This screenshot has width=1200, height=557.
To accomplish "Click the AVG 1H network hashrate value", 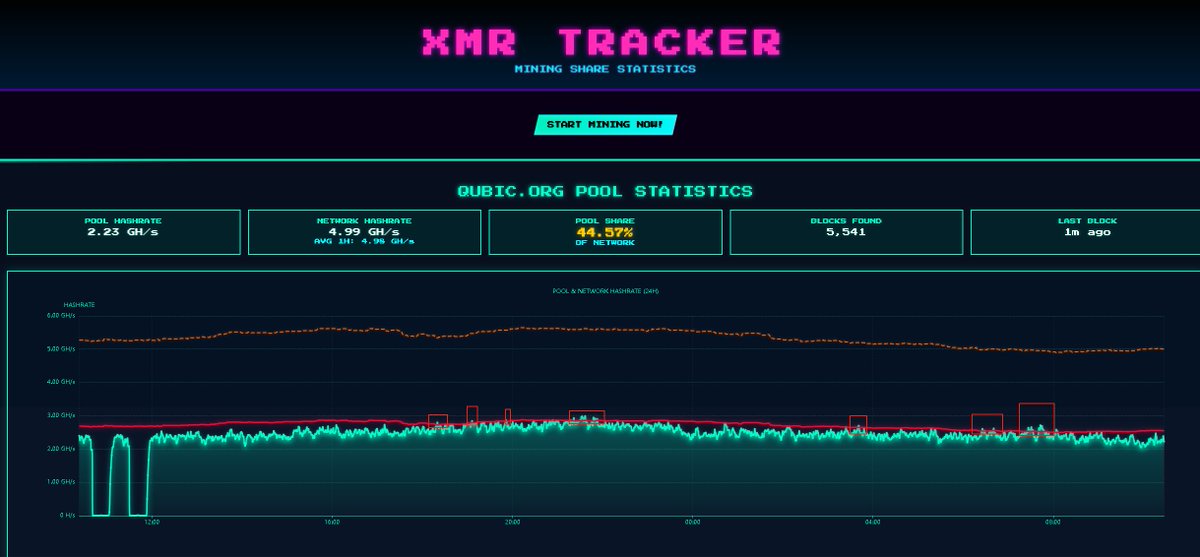I will (x=364, y=241).
